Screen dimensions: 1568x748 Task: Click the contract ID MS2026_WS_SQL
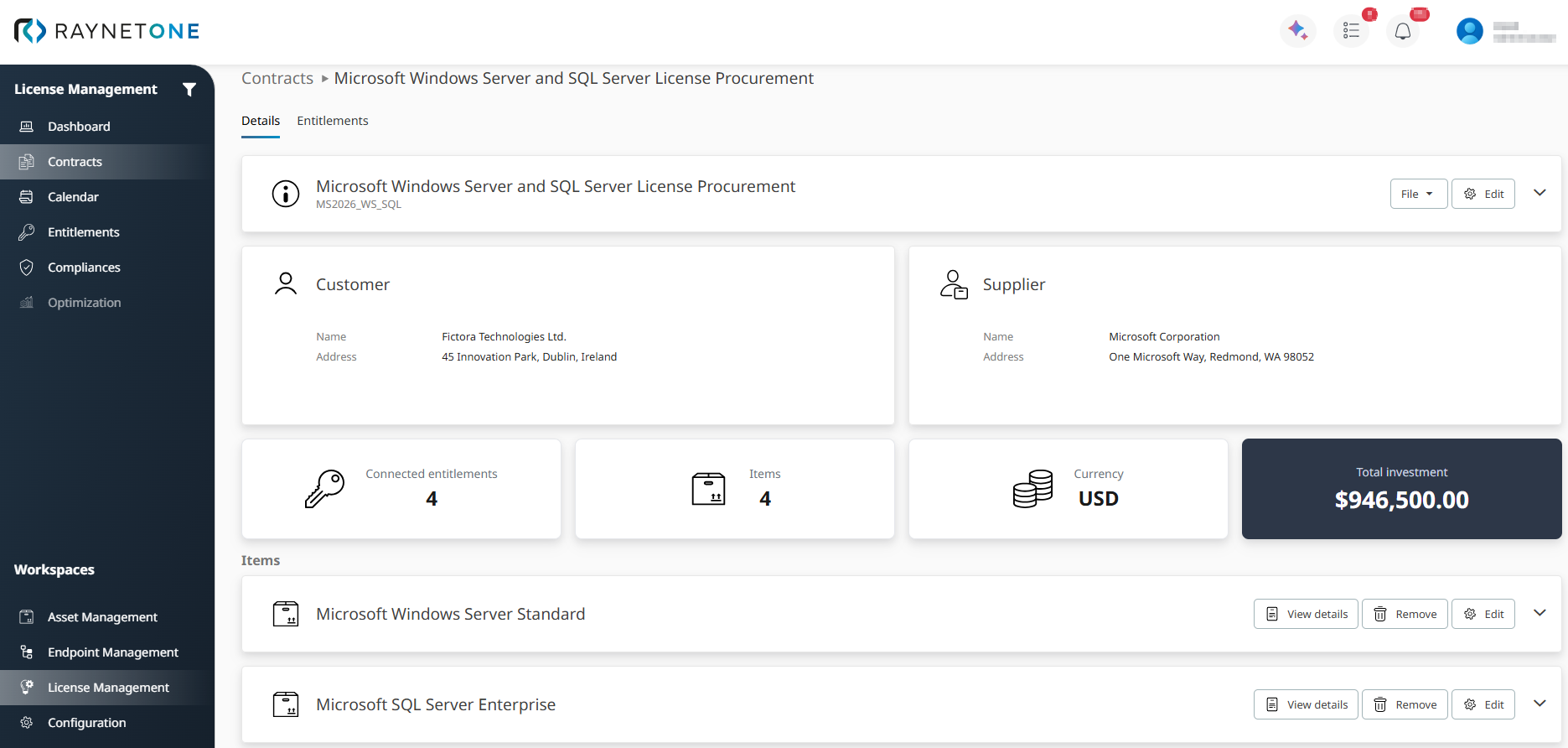point(359,205)
